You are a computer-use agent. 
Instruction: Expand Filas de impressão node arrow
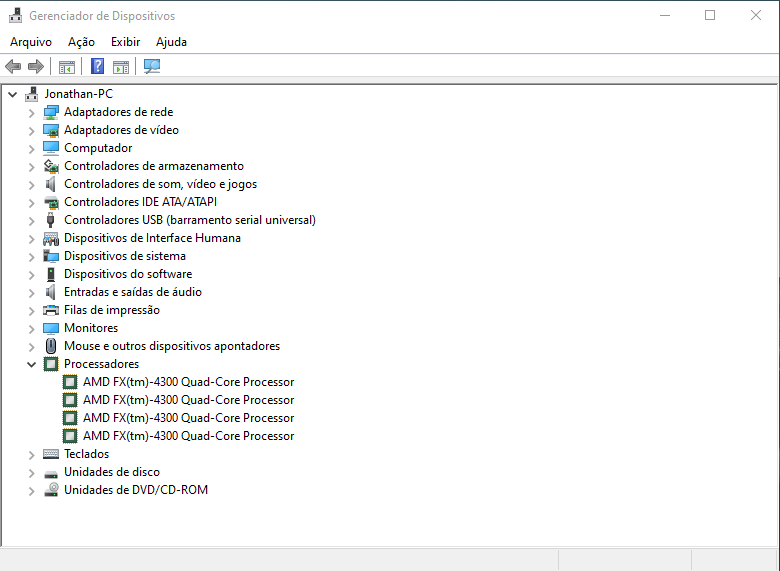coord(32,311)
